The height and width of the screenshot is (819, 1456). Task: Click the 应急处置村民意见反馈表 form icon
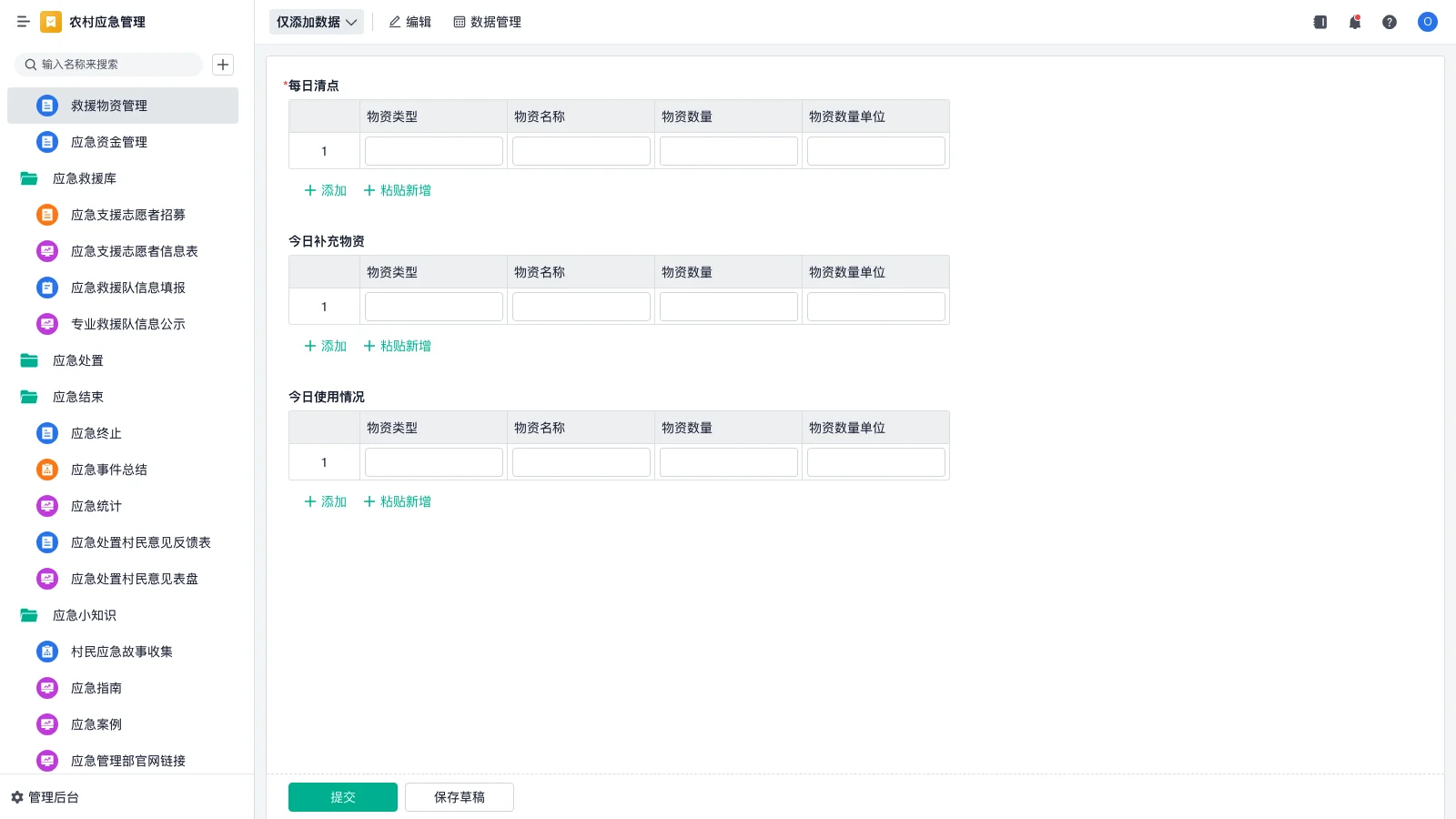click(x=47, y=542)
